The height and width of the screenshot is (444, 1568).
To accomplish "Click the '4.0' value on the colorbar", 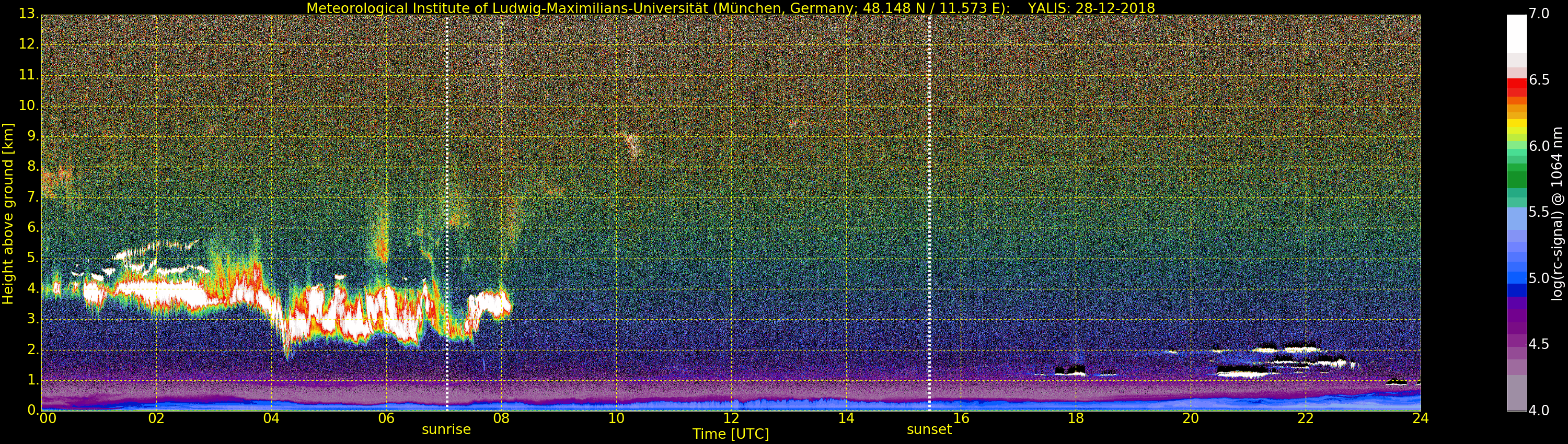I will [1539, 411].
